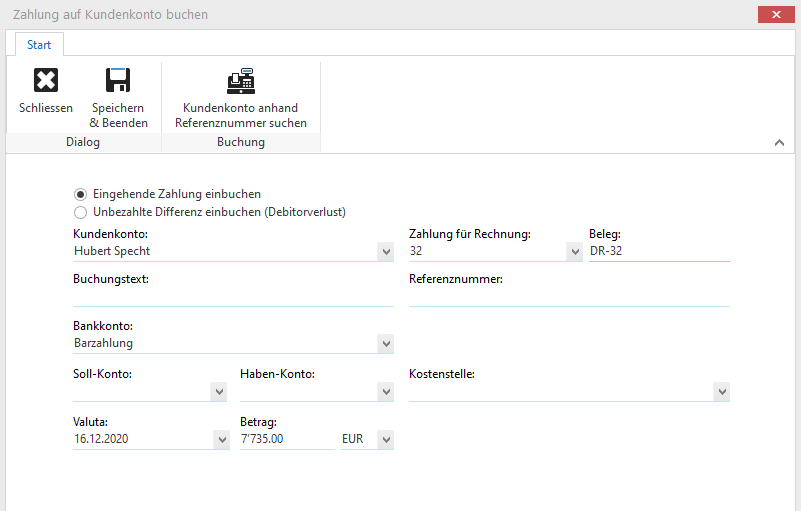The image size is (801, 511).
Task: Expand the Soll-Konto dropdown
Action: 219,392
